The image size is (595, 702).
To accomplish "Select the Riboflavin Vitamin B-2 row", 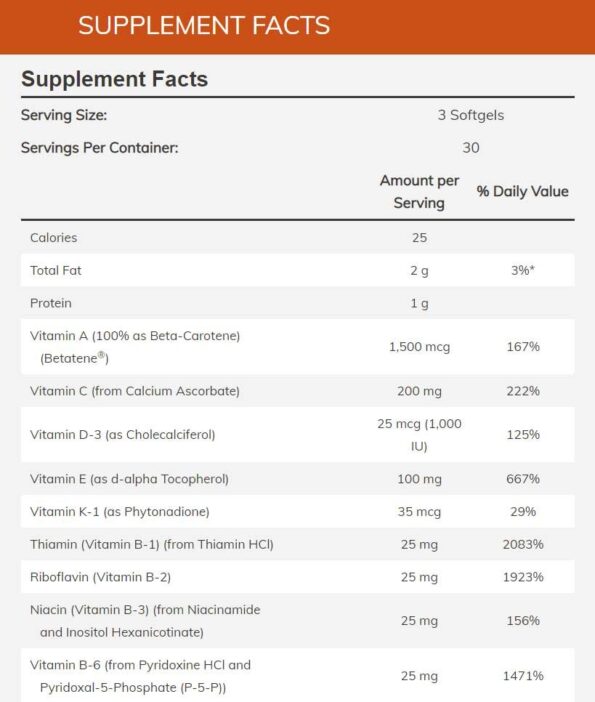I will 297,577.
